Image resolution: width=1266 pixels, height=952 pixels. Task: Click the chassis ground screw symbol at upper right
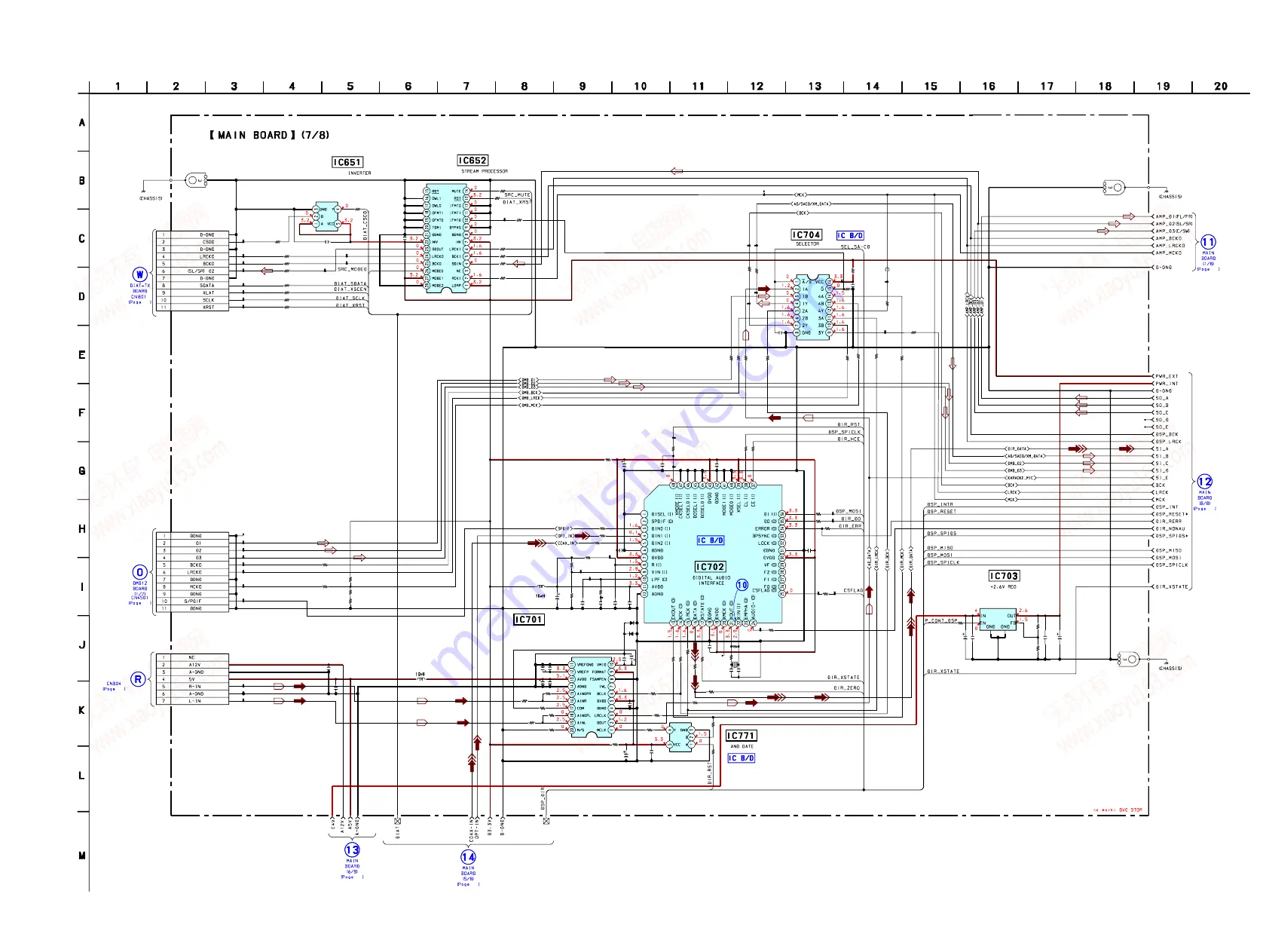[x=1113, y=187]
